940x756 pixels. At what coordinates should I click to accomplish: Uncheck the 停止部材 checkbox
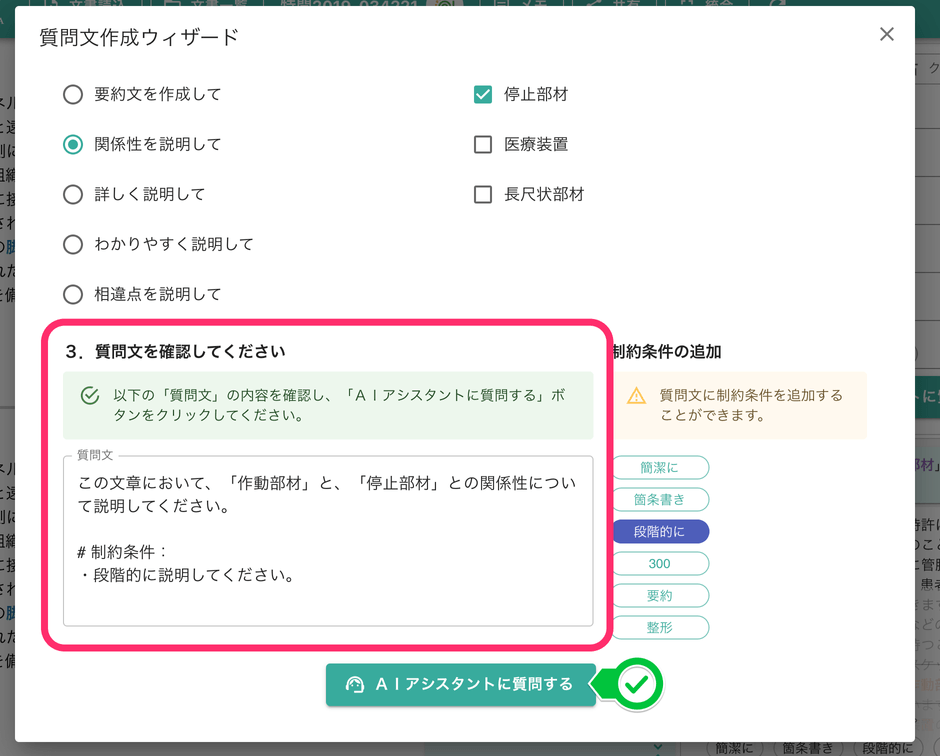point(483,94)
